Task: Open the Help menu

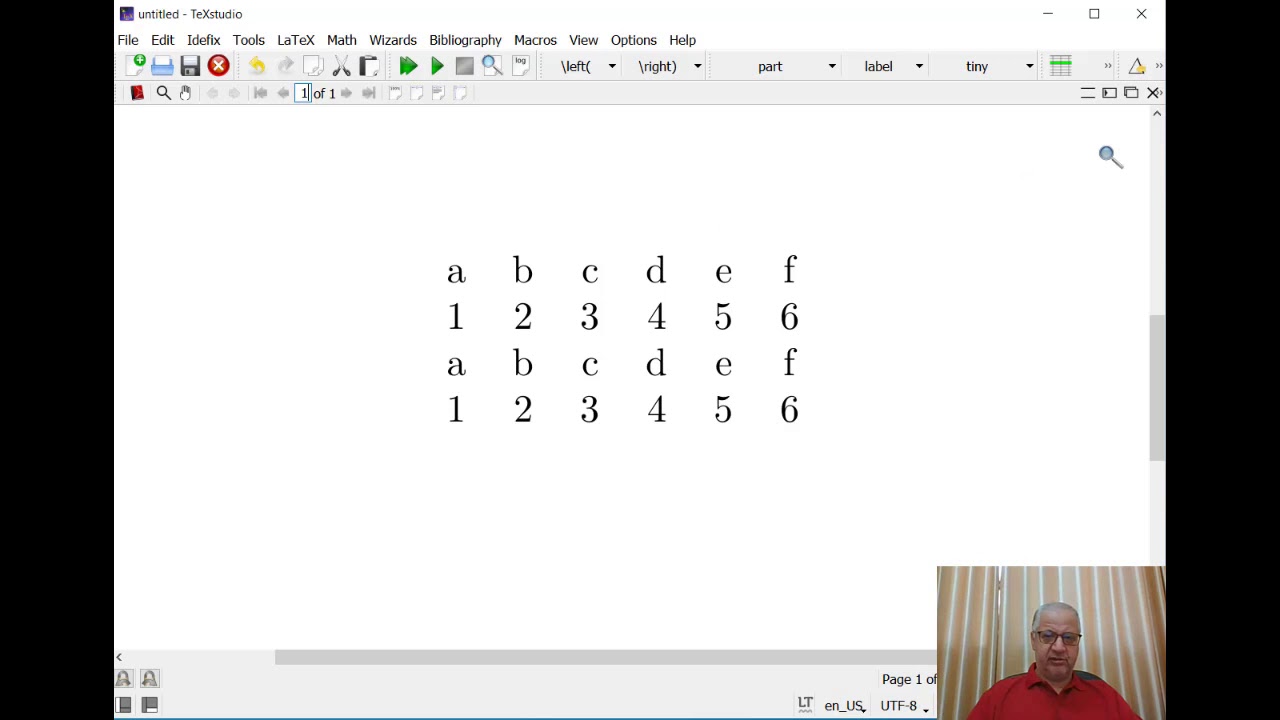Action: (683, 40)
